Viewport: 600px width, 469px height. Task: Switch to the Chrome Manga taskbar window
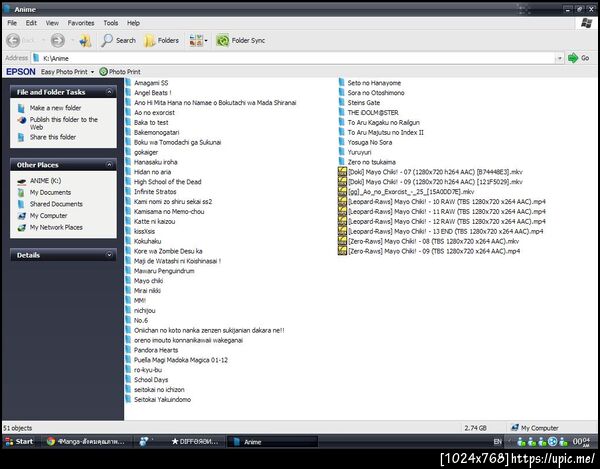(x=86, y=441)
